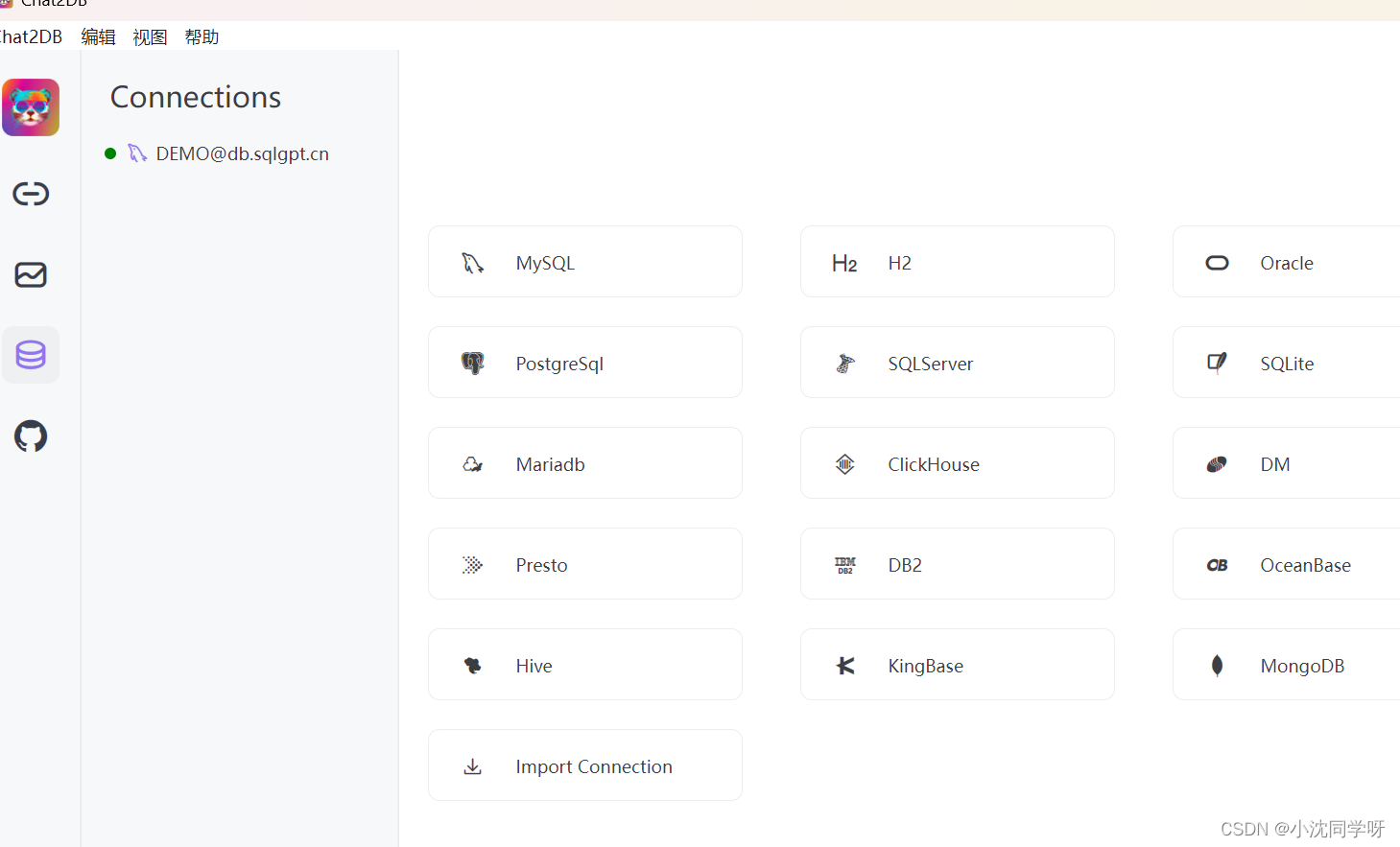Choose the OceanBase label
The width and height of the screenshot is (1400, 847).
coord(1306,565)
